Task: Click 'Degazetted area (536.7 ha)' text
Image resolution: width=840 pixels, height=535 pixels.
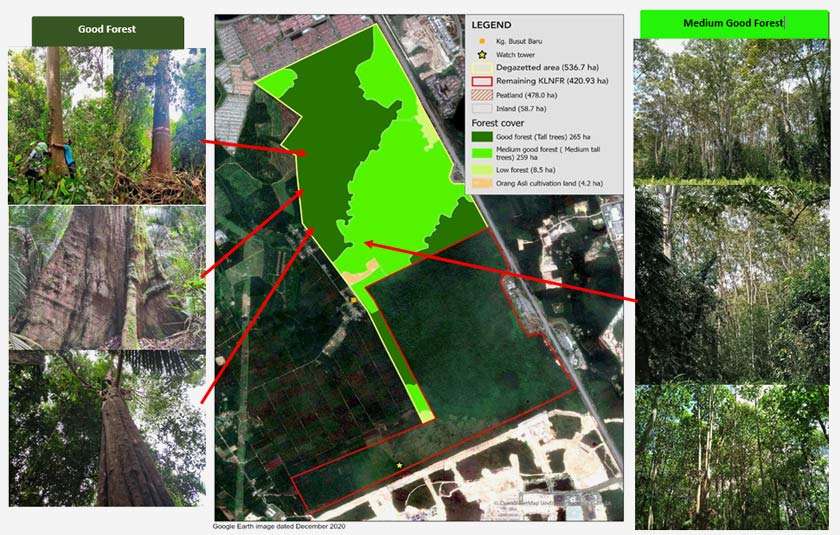Action: tap(548, 67)
